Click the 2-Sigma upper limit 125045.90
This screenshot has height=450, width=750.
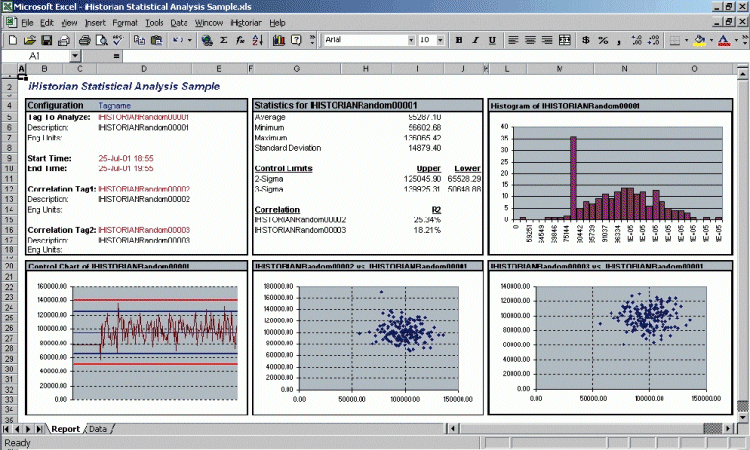(x=422, y=179)
